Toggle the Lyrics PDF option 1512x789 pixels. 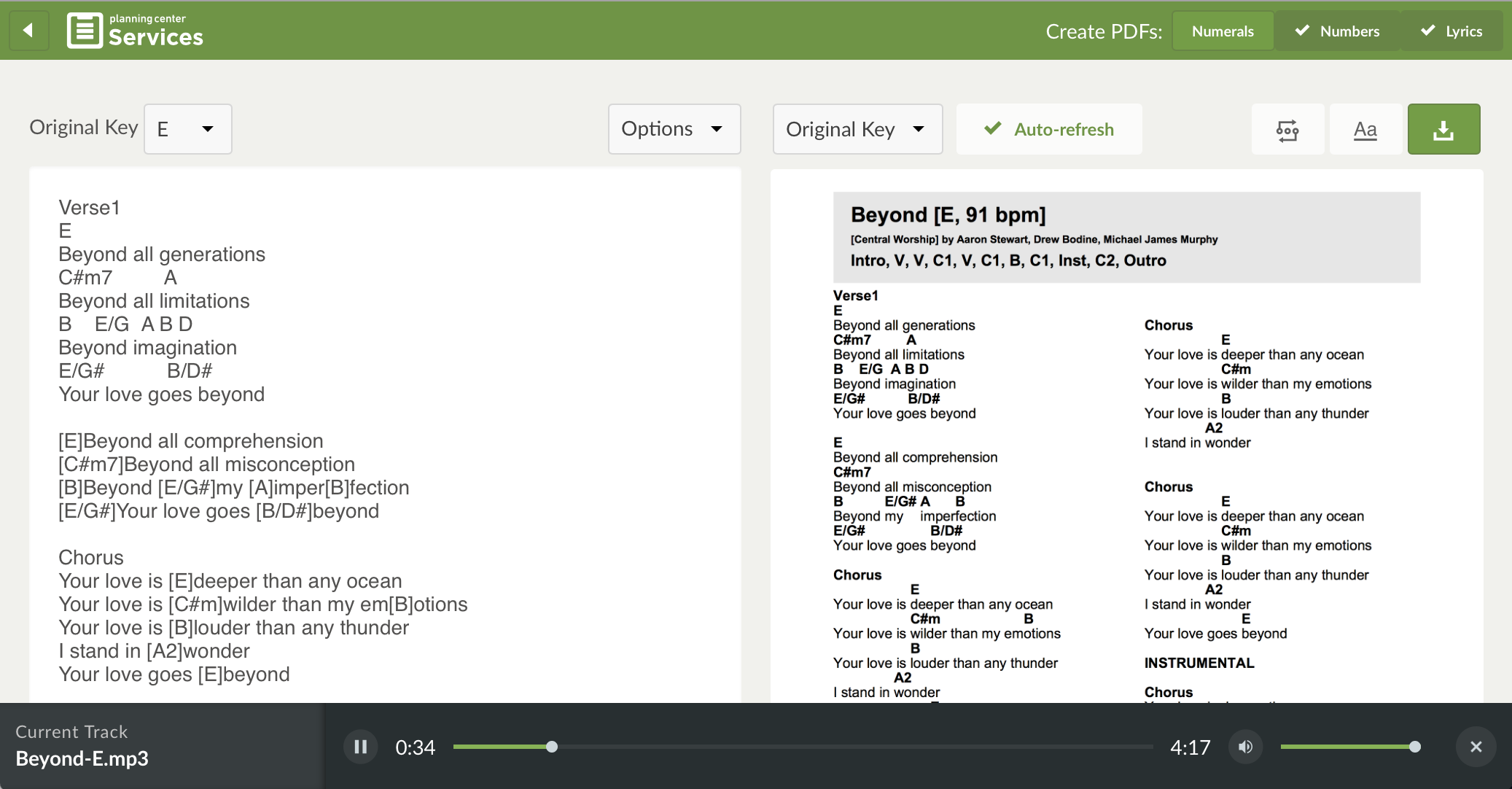1451,31
